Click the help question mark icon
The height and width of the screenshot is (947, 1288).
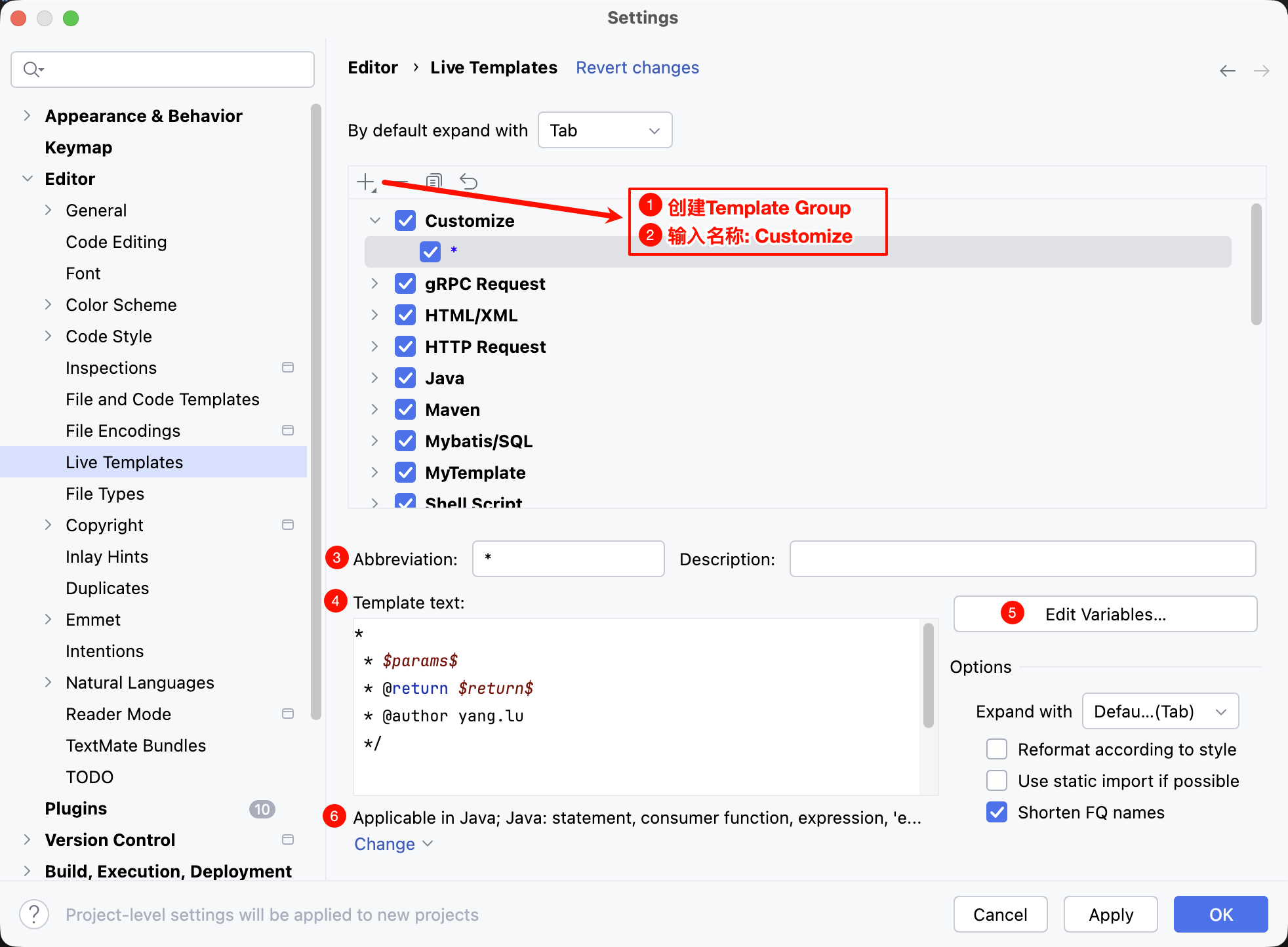pyautogui.click(x=34, y=914)
